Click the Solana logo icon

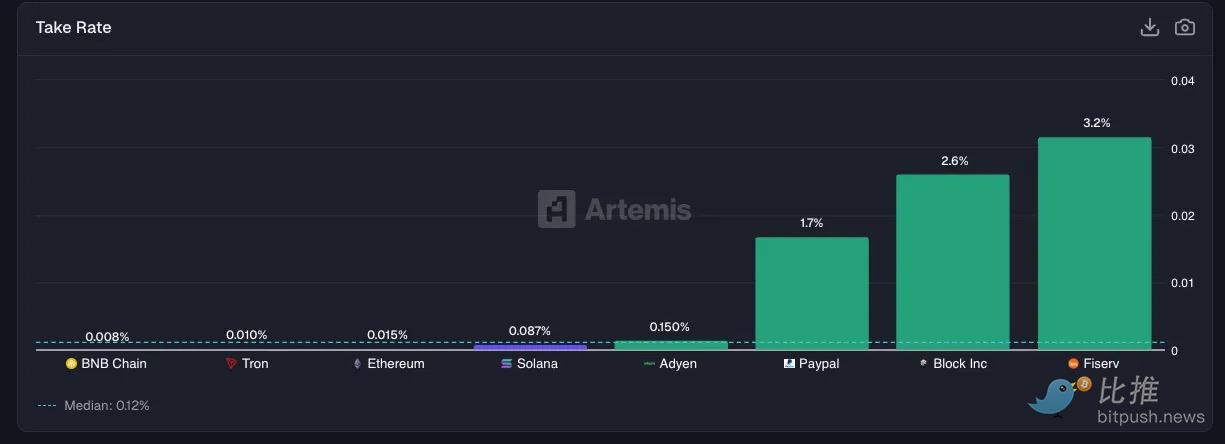[506, 364]
